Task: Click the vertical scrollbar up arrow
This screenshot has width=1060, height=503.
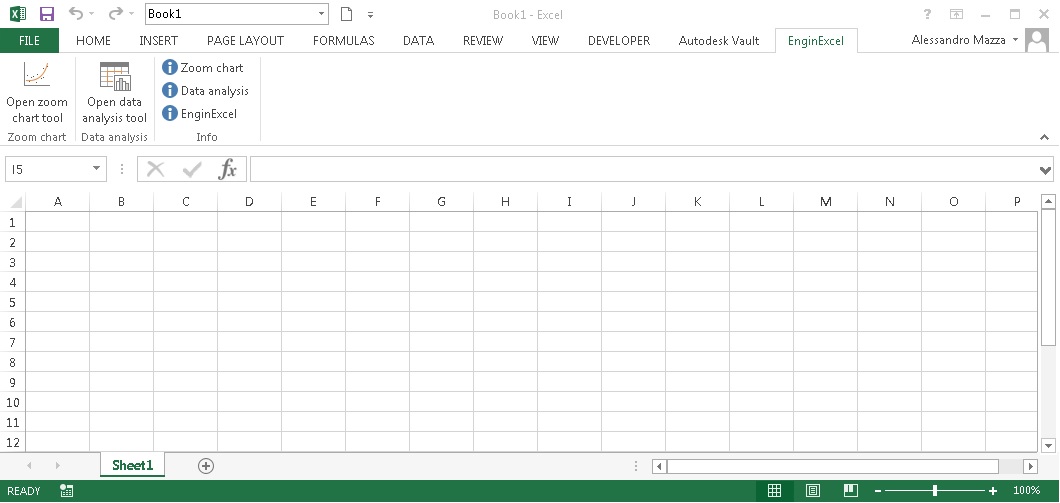Action: [x=1048, y=201]
